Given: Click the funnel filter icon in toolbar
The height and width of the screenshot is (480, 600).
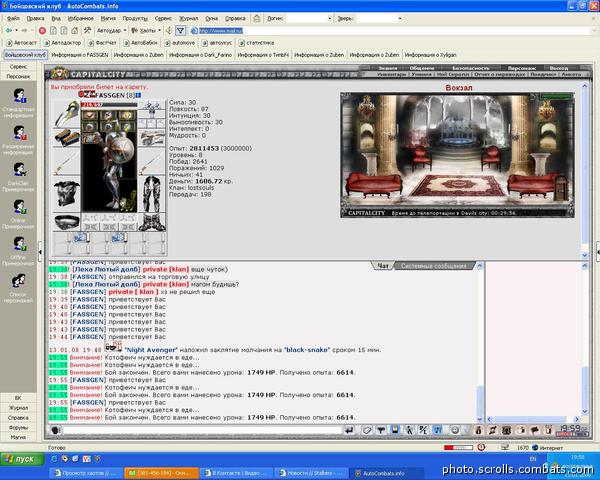Looking at the screenshot, I should click(180, 31).
